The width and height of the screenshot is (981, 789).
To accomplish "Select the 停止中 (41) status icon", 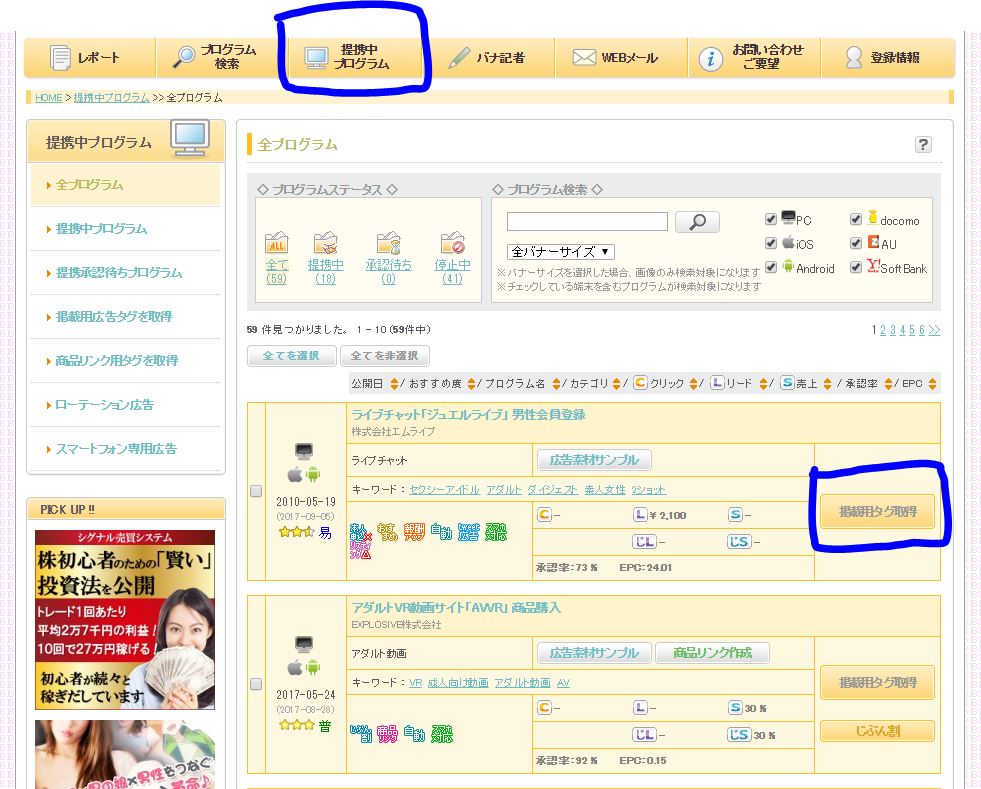I will coord(452,243).
